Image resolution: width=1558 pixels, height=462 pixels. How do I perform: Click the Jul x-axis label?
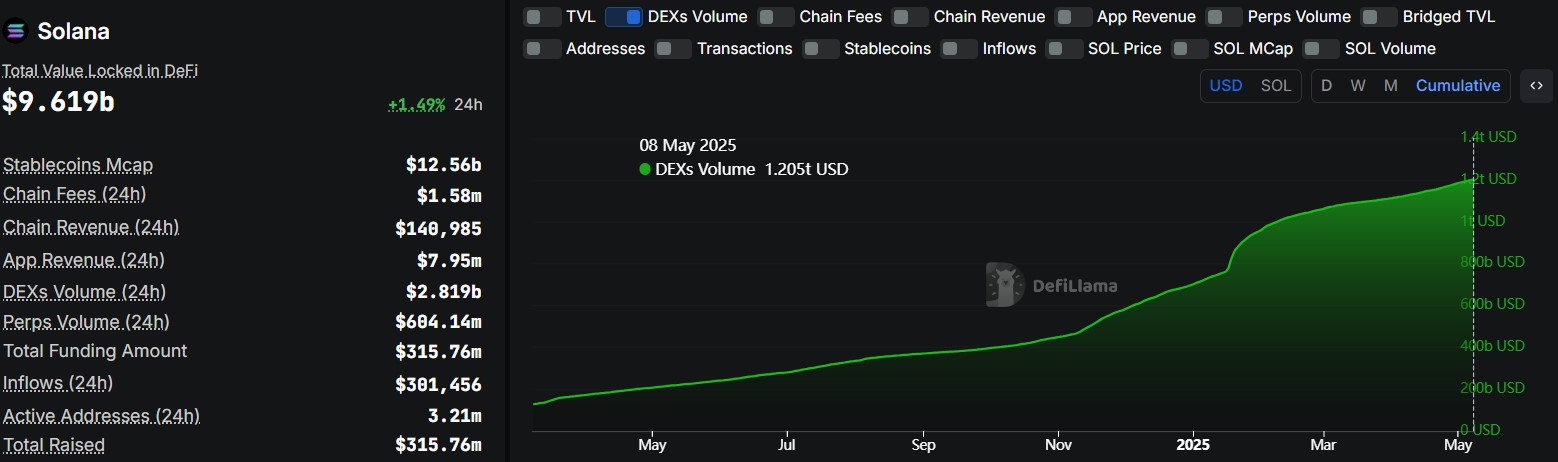point(787,444)
